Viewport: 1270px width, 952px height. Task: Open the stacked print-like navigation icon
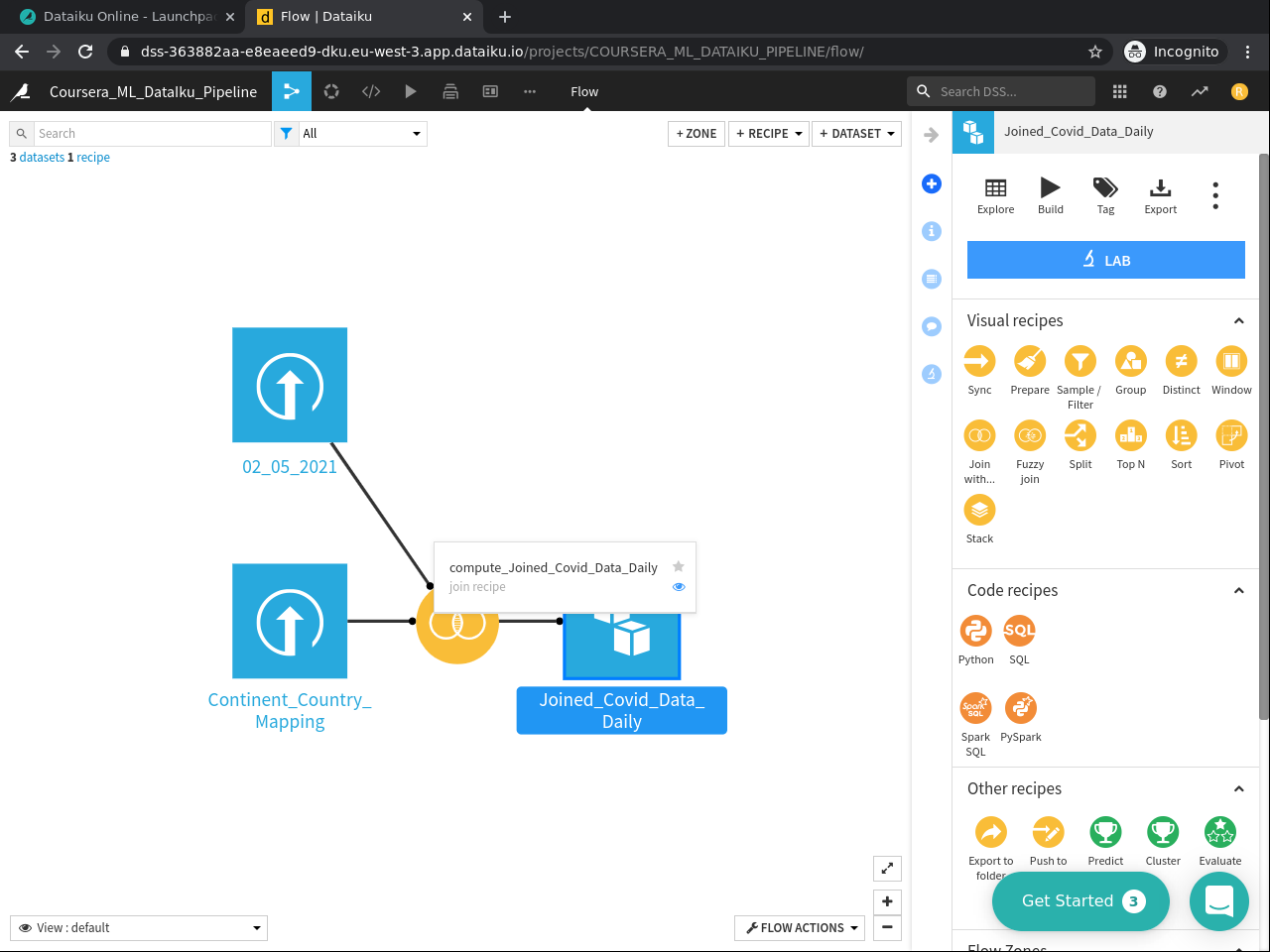click(x=450, y=91)
